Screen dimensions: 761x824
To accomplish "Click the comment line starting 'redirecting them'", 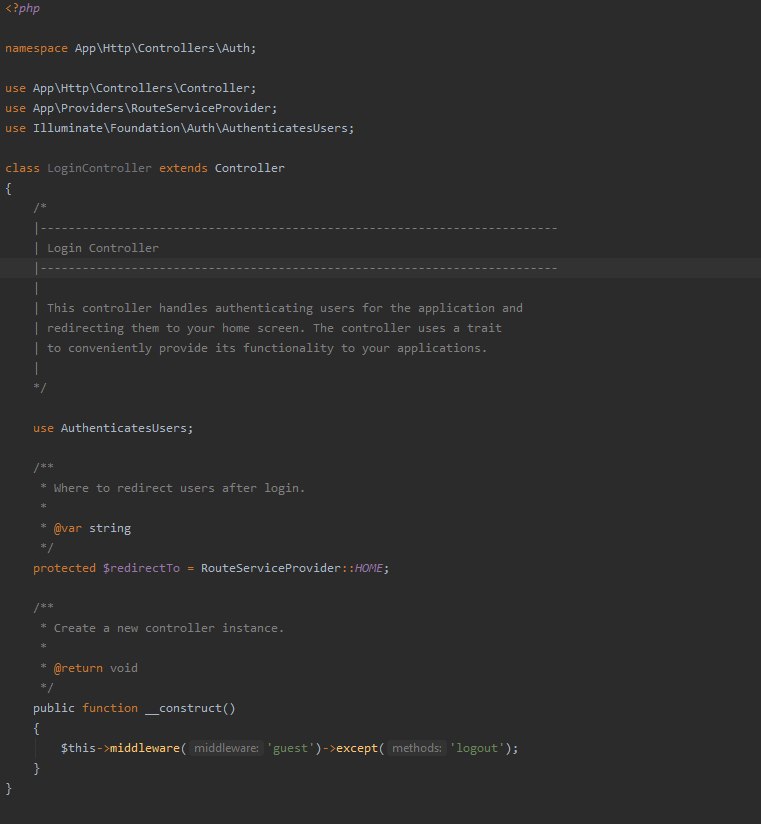I will 274,328.
